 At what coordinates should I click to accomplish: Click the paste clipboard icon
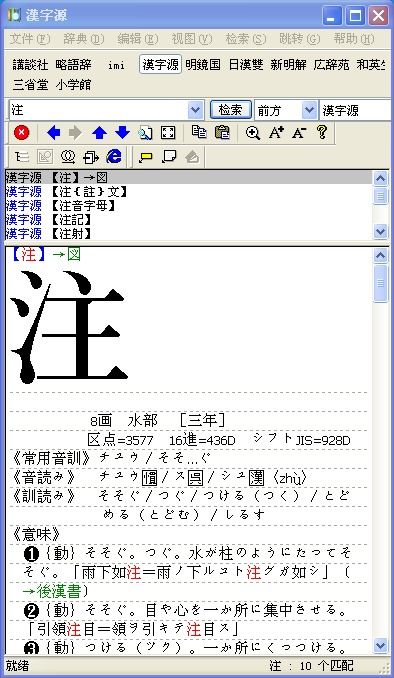click(x=222, y=133)
